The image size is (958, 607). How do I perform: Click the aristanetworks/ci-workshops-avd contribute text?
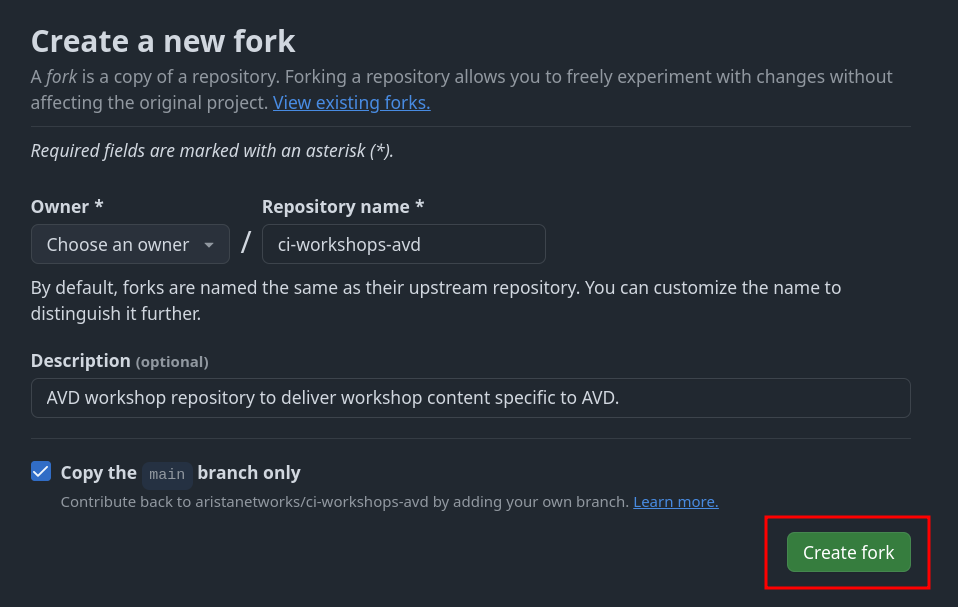pos(345,502)
